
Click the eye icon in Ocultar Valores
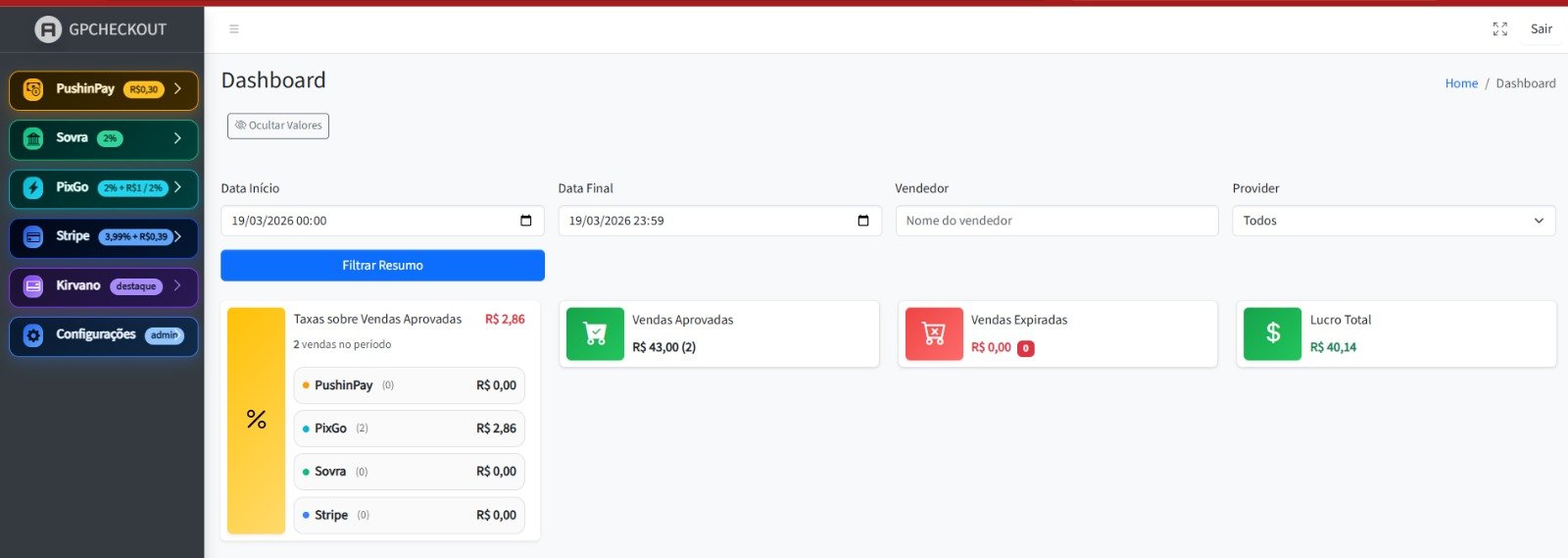pos(240,126)
